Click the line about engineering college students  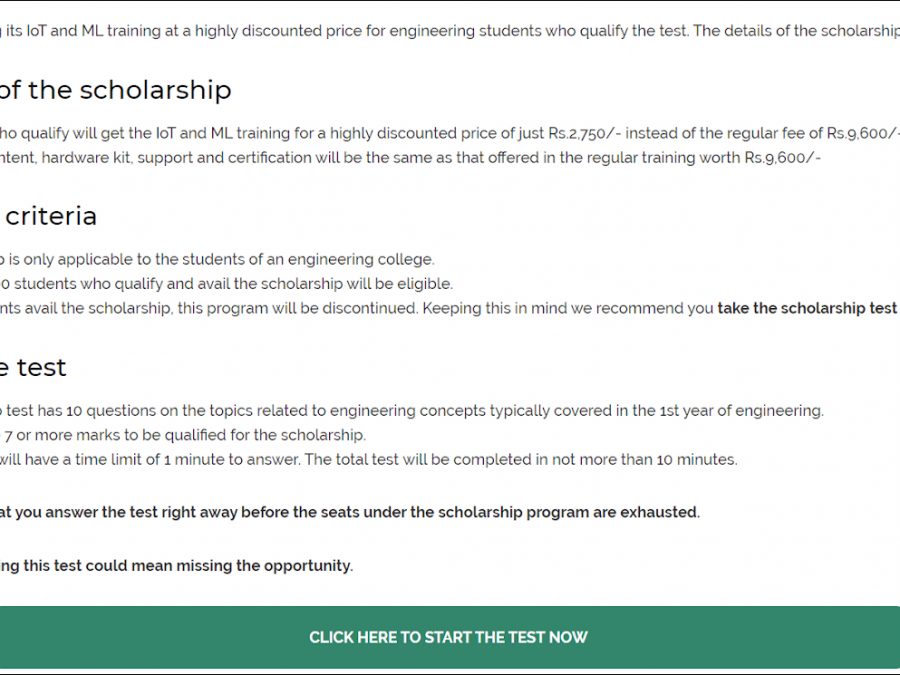pos(217,259)
